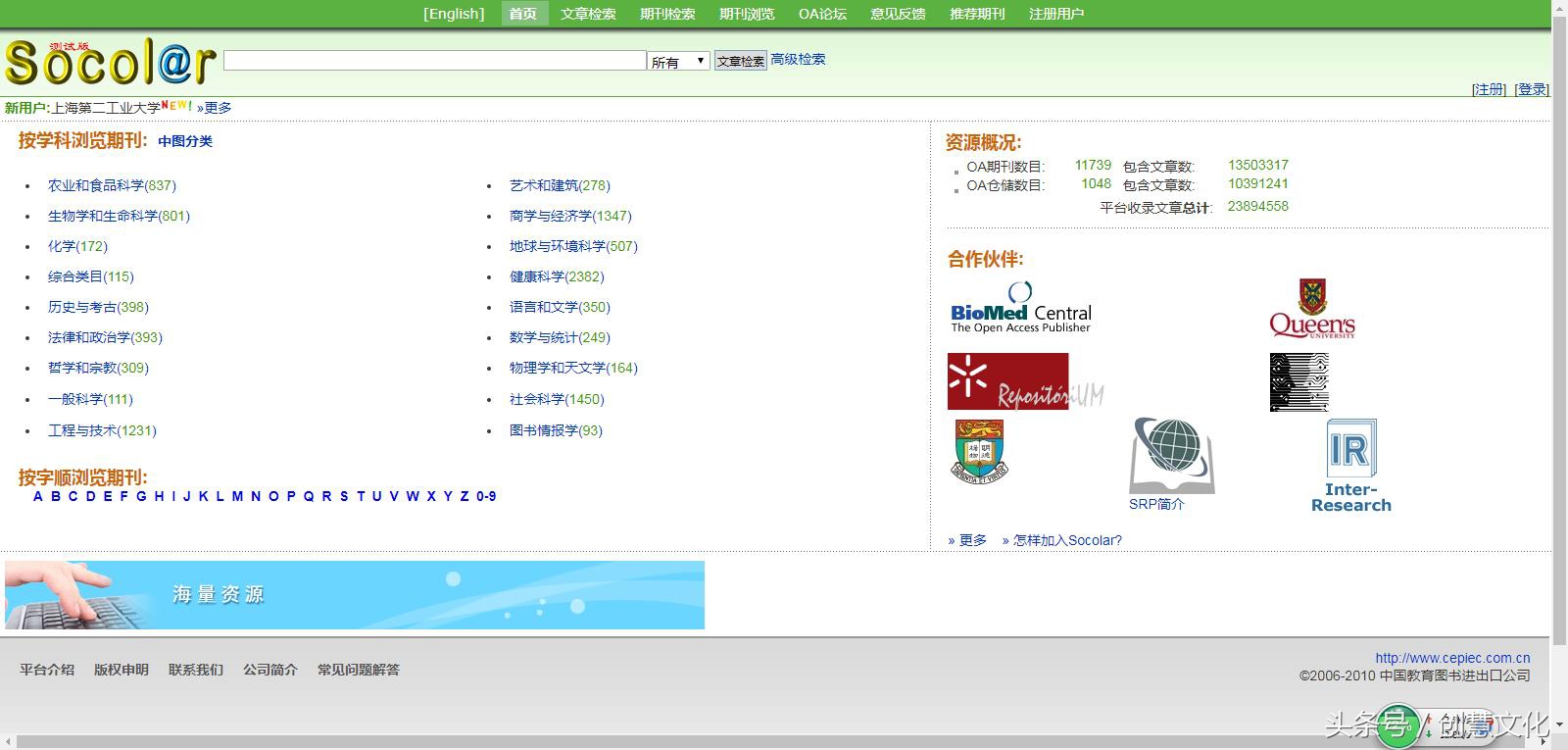Click the 文章检索 search button
Image resolution: width=1568 pixels, height=750 pixels.
coord(740,61)
